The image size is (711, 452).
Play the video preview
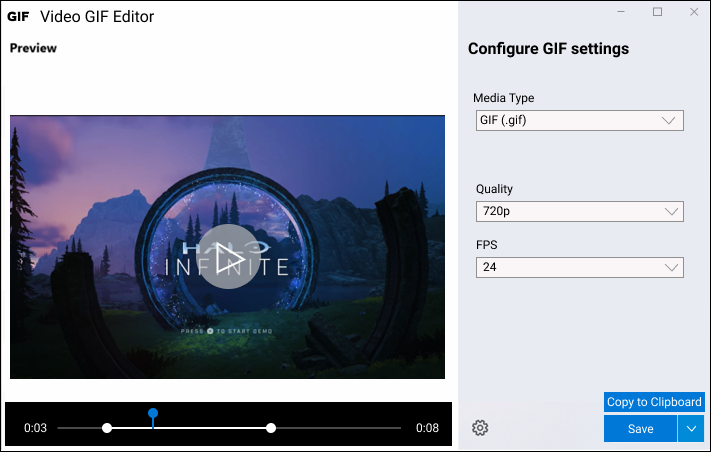tap(229, 257)
